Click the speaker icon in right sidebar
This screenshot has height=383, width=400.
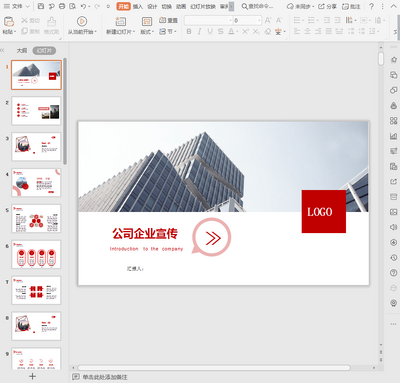click(x=394, y=227)
